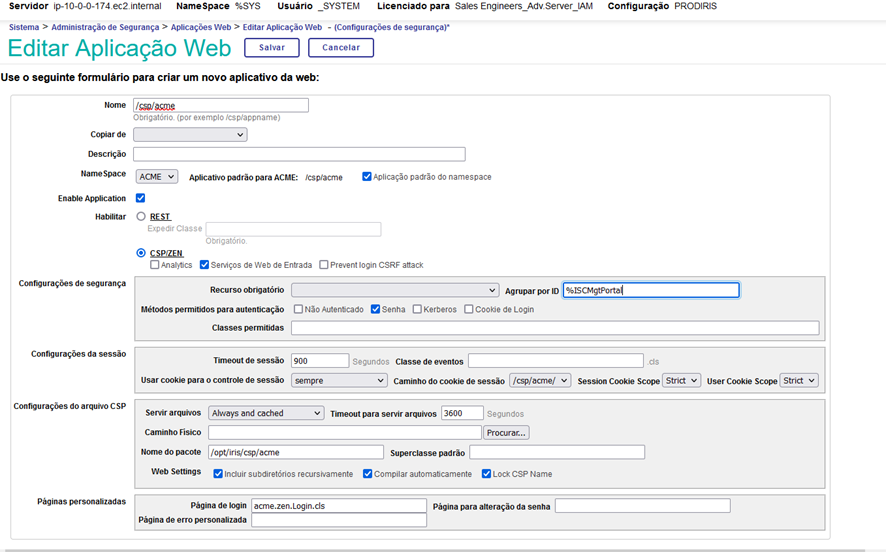Viewport: 886px width, 552px height.
Task: Select the REST radio button
Action: click(x=141, y=216)
